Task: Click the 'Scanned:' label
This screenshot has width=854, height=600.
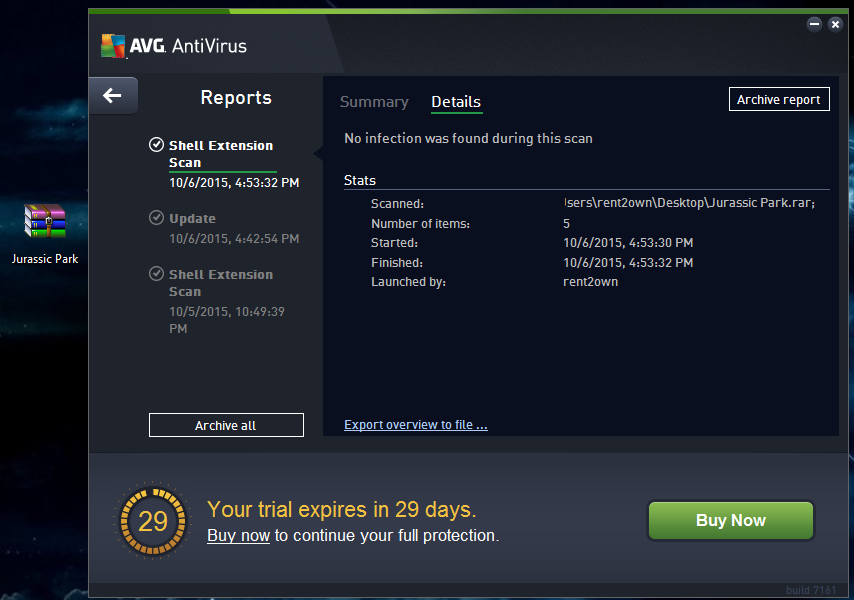Action: [397, 204]
